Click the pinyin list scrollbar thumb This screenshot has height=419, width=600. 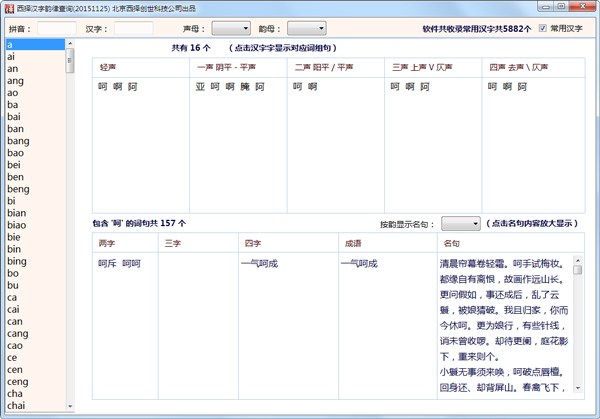pyautogui.click(x=70, y=60)
